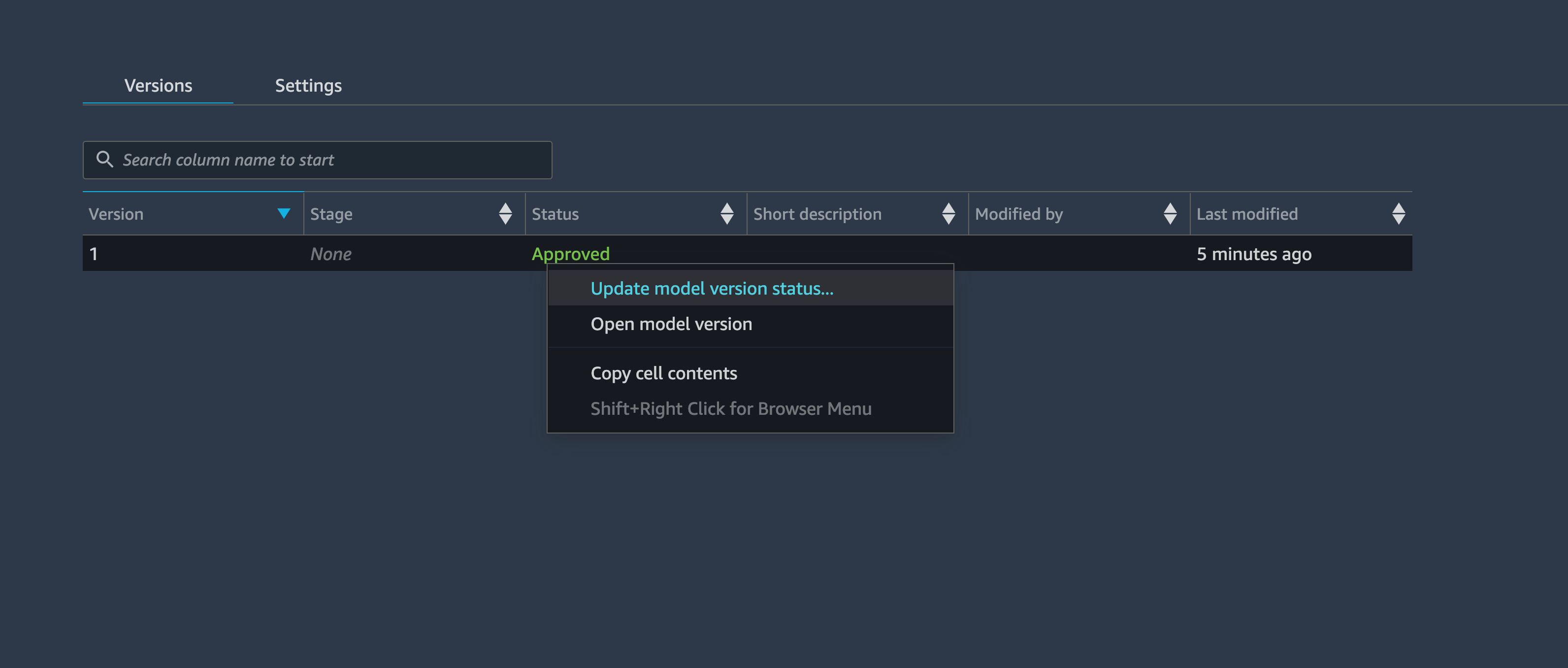The width and height of the screenshot is (1568, 668).
Task: Click the Status column sort arrows
Action: [726, 214]
